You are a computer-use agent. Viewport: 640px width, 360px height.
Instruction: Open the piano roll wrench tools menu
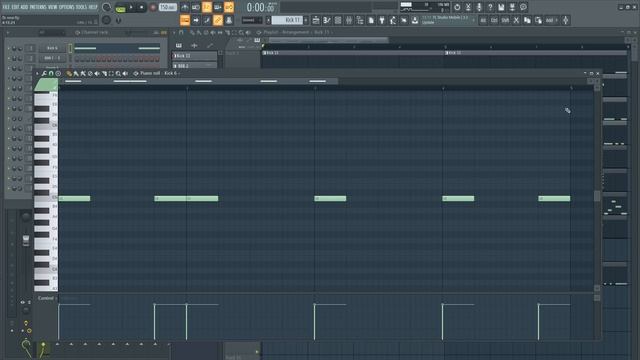coord(44,73)
